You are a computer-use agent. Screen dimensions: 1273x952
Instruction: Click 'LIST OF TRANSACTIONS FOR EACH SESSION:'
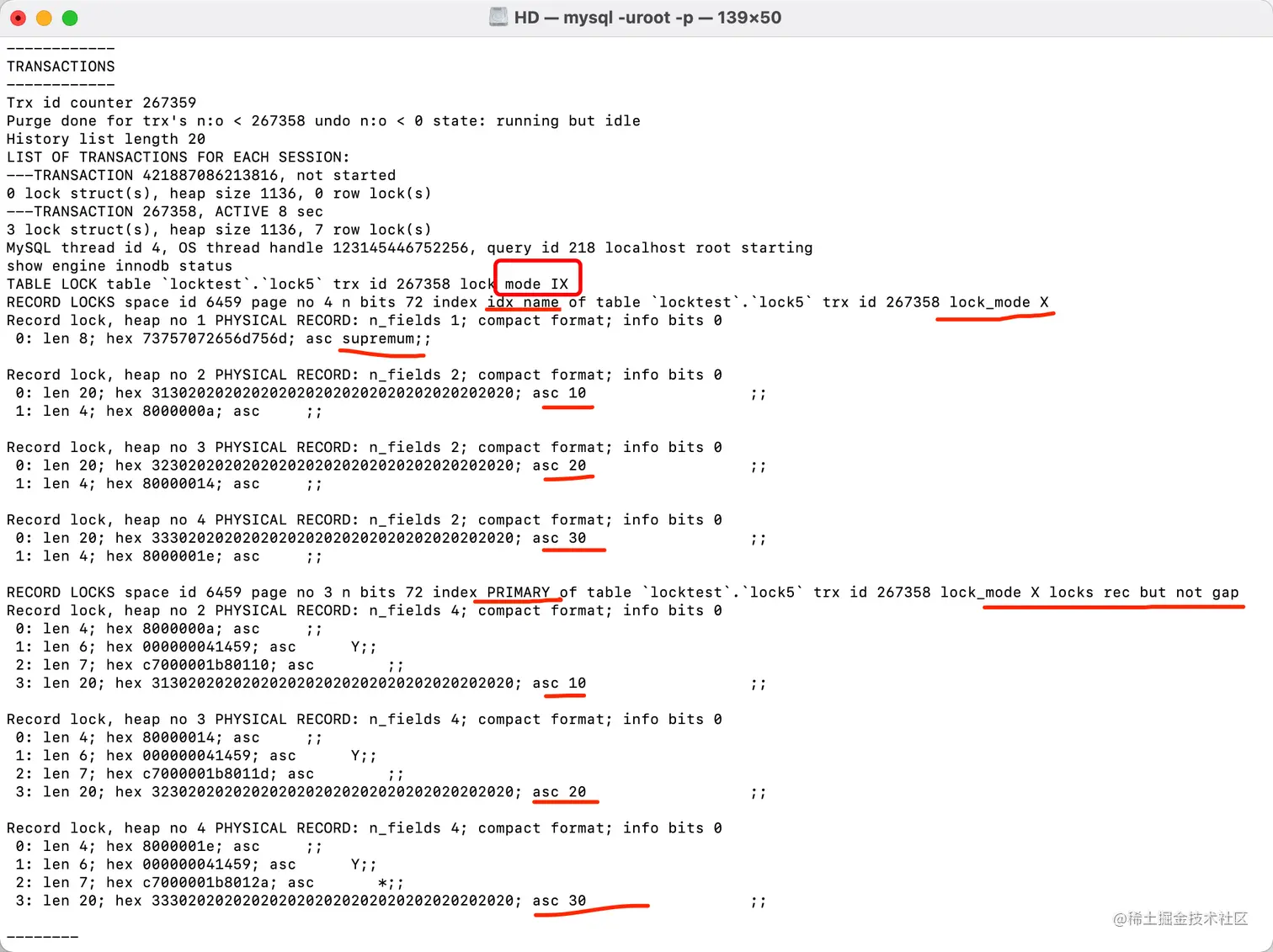pyautogui.click(x=178, y=157)
